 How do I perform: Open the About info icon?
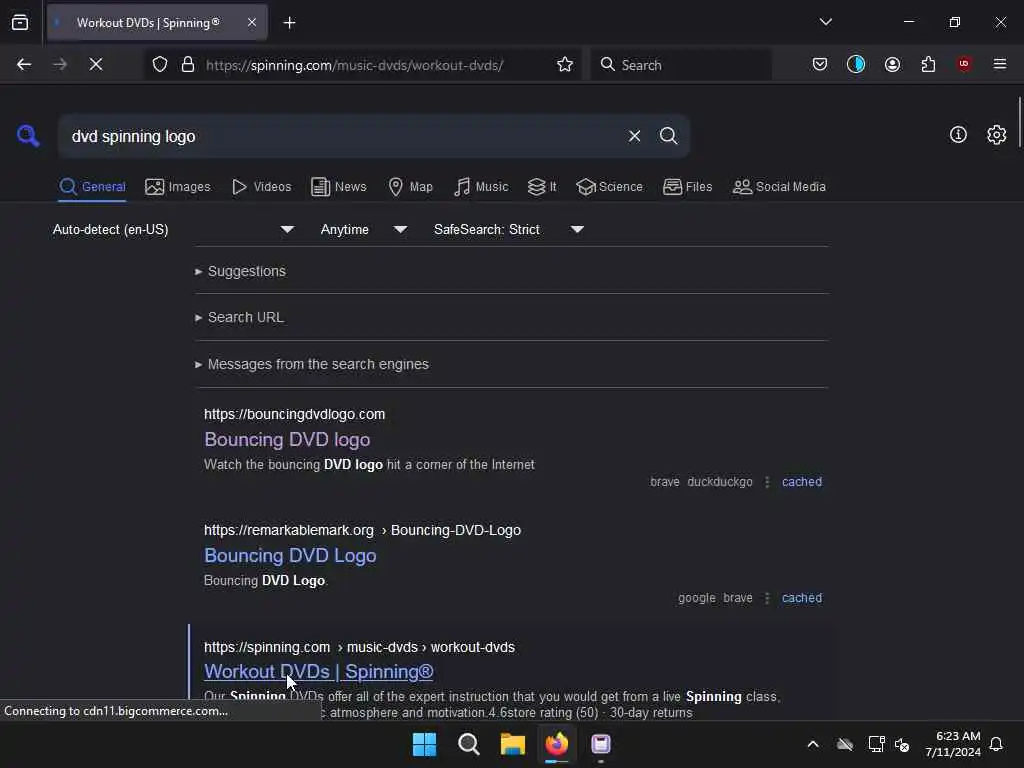tap(958, 135)
